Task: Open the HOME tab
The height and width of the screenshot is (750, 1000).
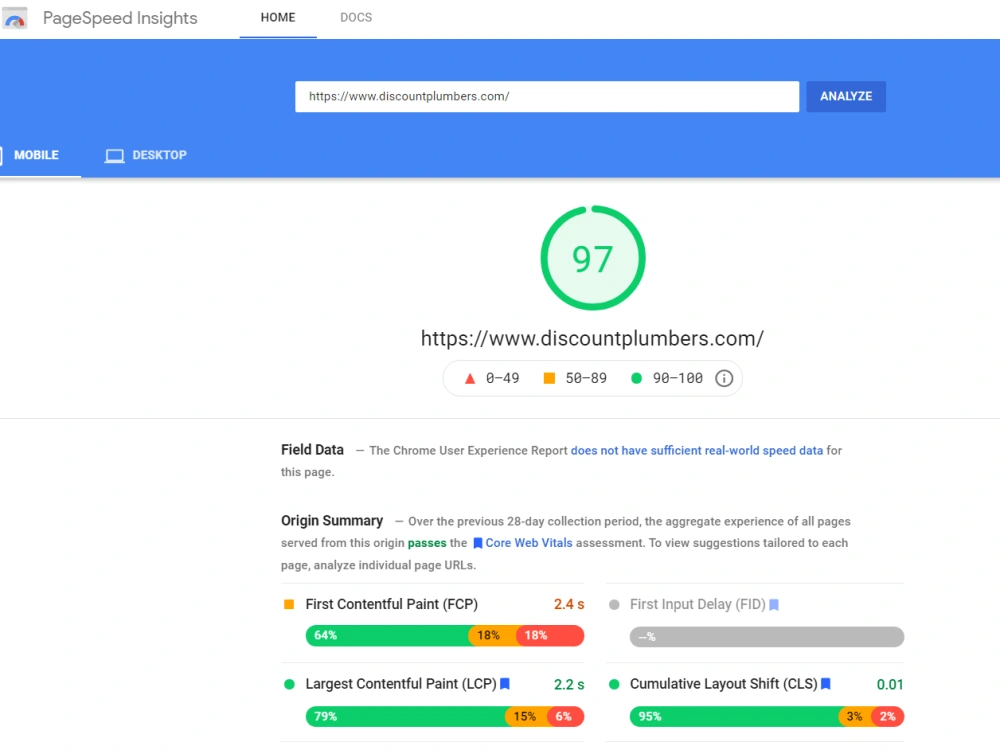Action: [x=278, y=18]
